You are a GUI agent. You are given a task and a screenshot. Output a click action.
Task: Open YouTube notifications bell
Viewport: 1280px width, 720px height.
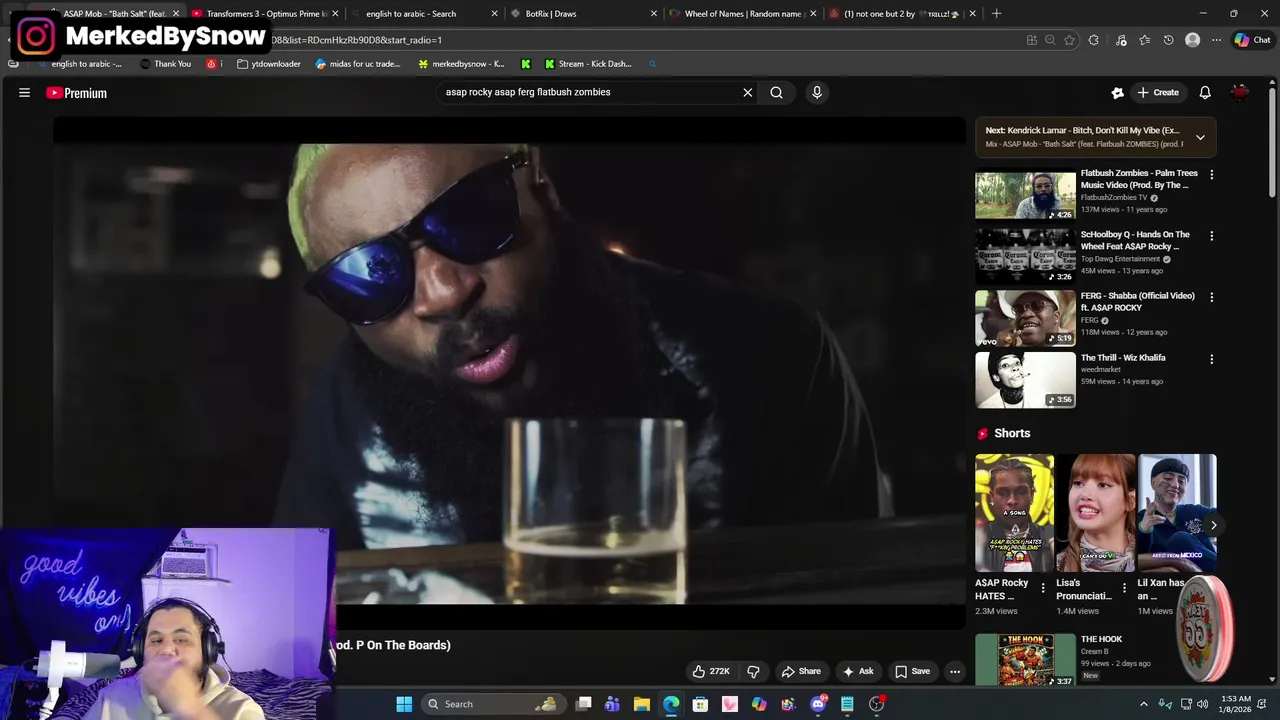[x=1205, y=92]
